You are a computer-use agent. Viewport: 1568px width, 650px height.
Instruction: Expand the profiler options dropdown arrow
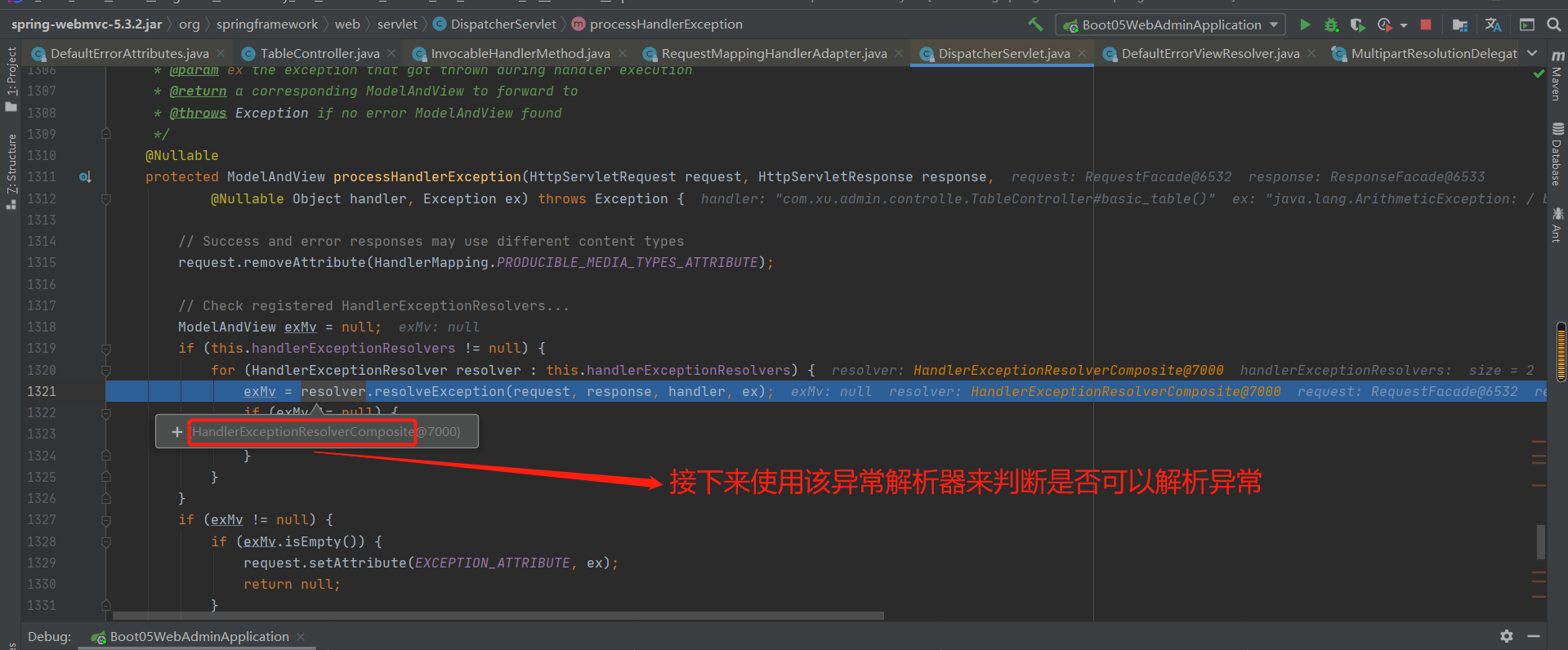coord(1404,25)
